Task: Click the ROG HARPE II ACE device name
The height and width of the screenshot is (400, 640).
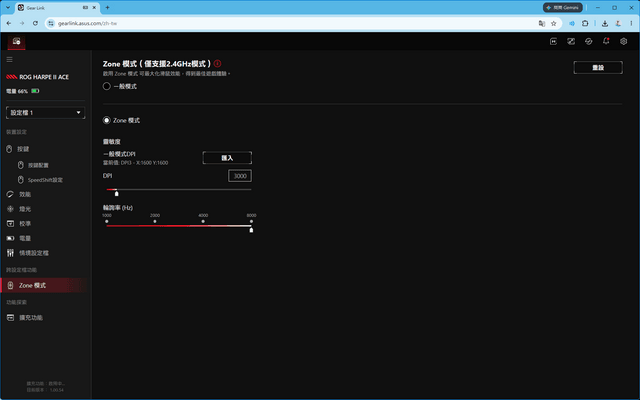Action: pyautogui.click(x=44, y=77)
